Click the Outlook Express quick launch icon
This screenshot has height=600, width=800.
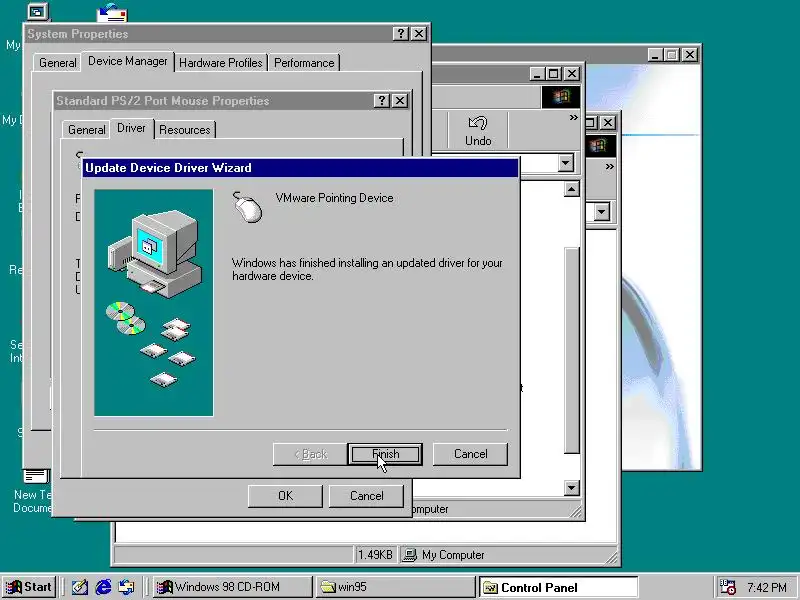point(127,587)
